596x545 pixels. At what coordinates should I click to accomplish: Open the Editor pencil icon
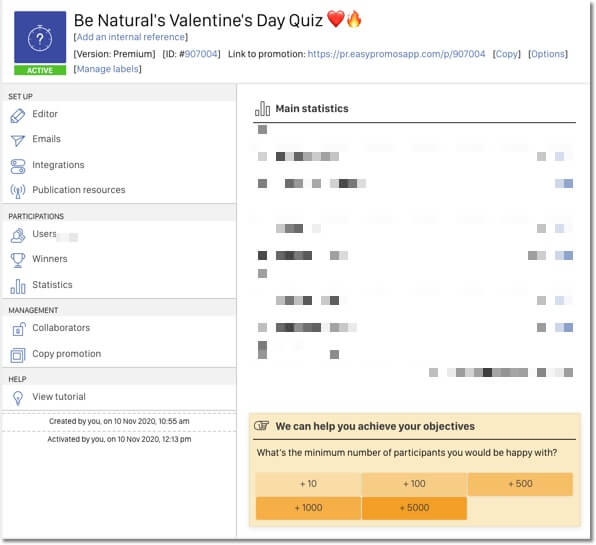pos(17,116)
